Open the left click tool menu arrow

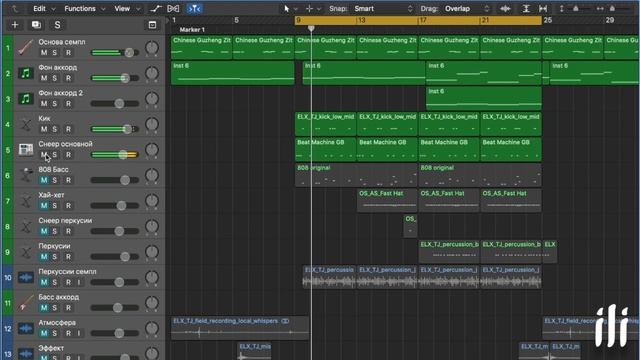(296, 9)
